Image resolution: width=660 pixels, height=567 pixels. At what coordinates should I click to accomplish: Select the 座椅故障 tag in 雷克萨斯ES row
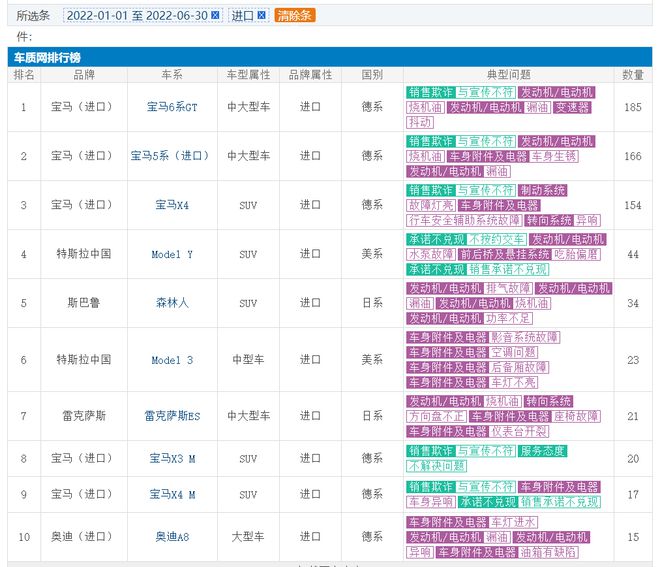[576, 416]
